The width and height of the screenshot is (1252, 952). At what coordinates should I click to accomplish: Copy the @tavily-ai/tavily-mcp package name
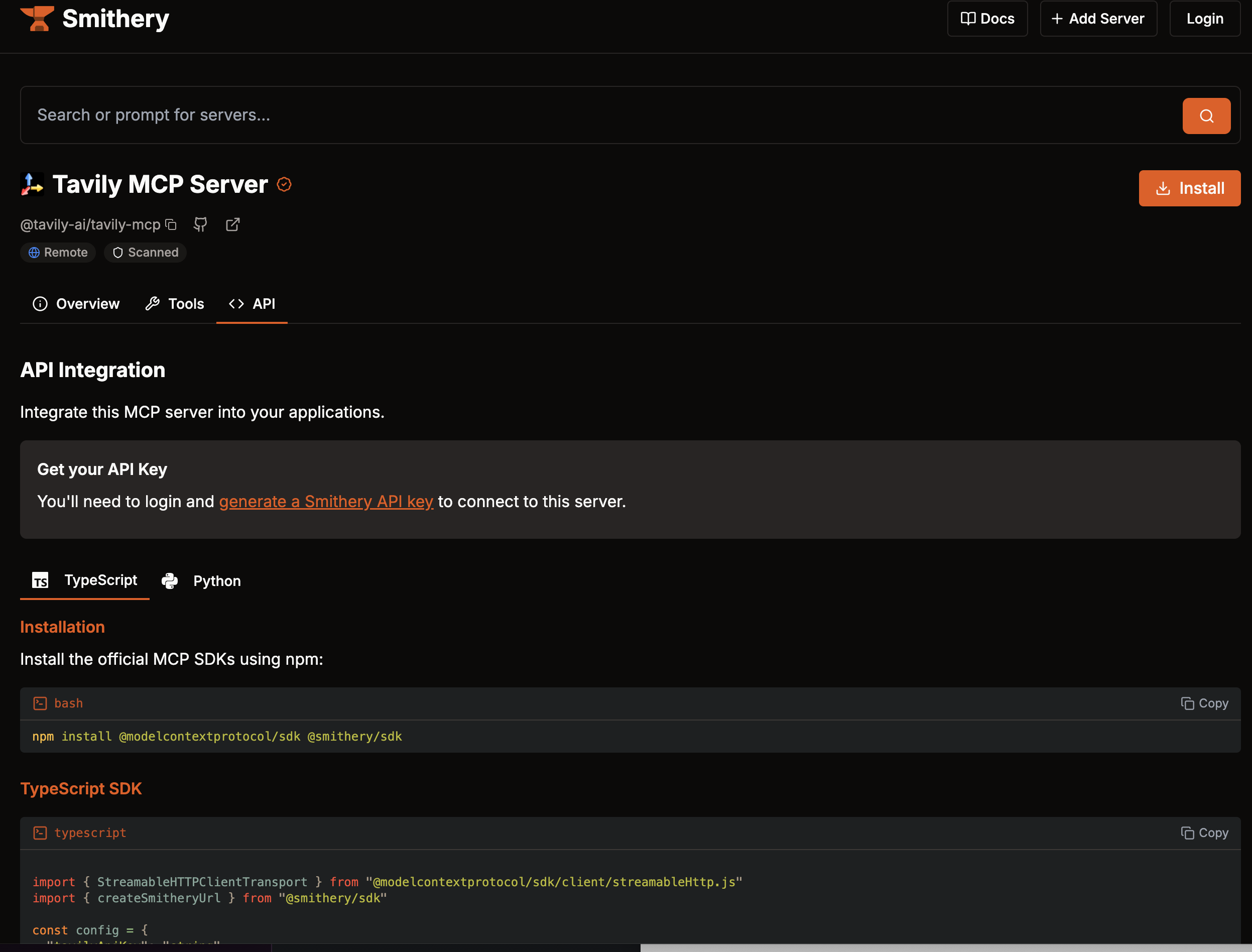click(171, 224)
